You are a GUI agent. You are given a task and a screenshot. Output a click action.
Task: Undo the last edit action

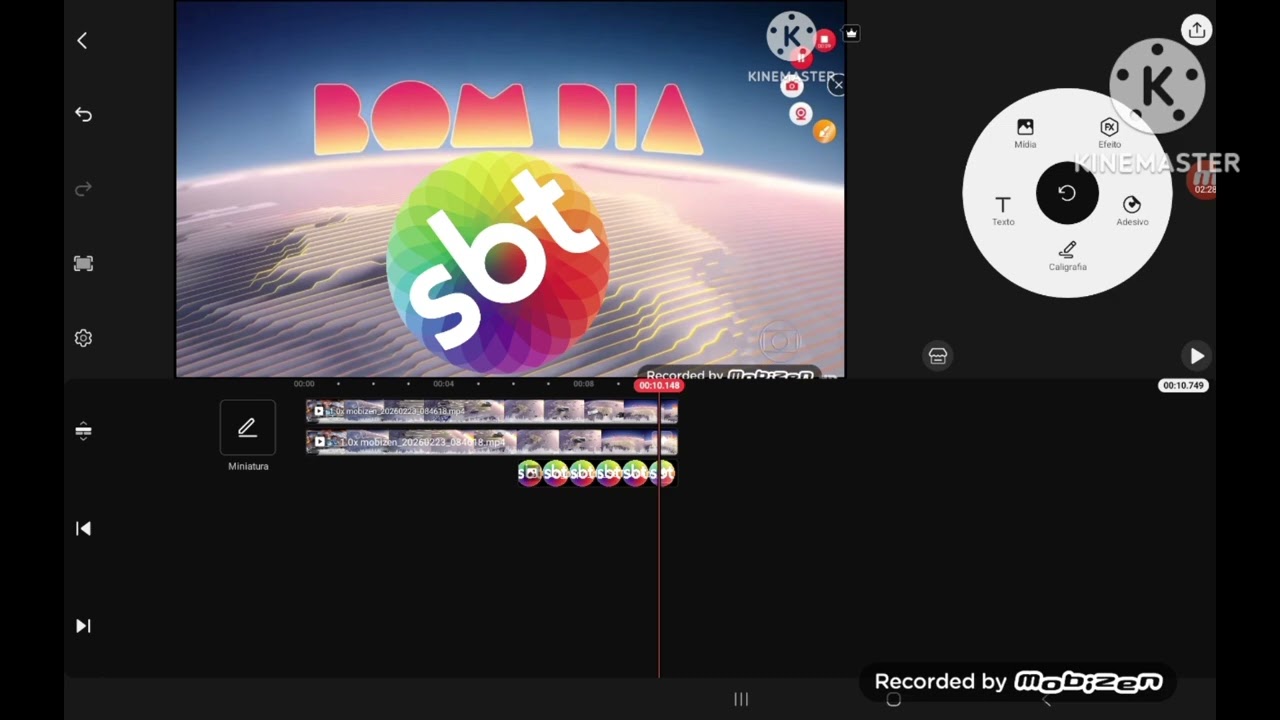point(83,115)
